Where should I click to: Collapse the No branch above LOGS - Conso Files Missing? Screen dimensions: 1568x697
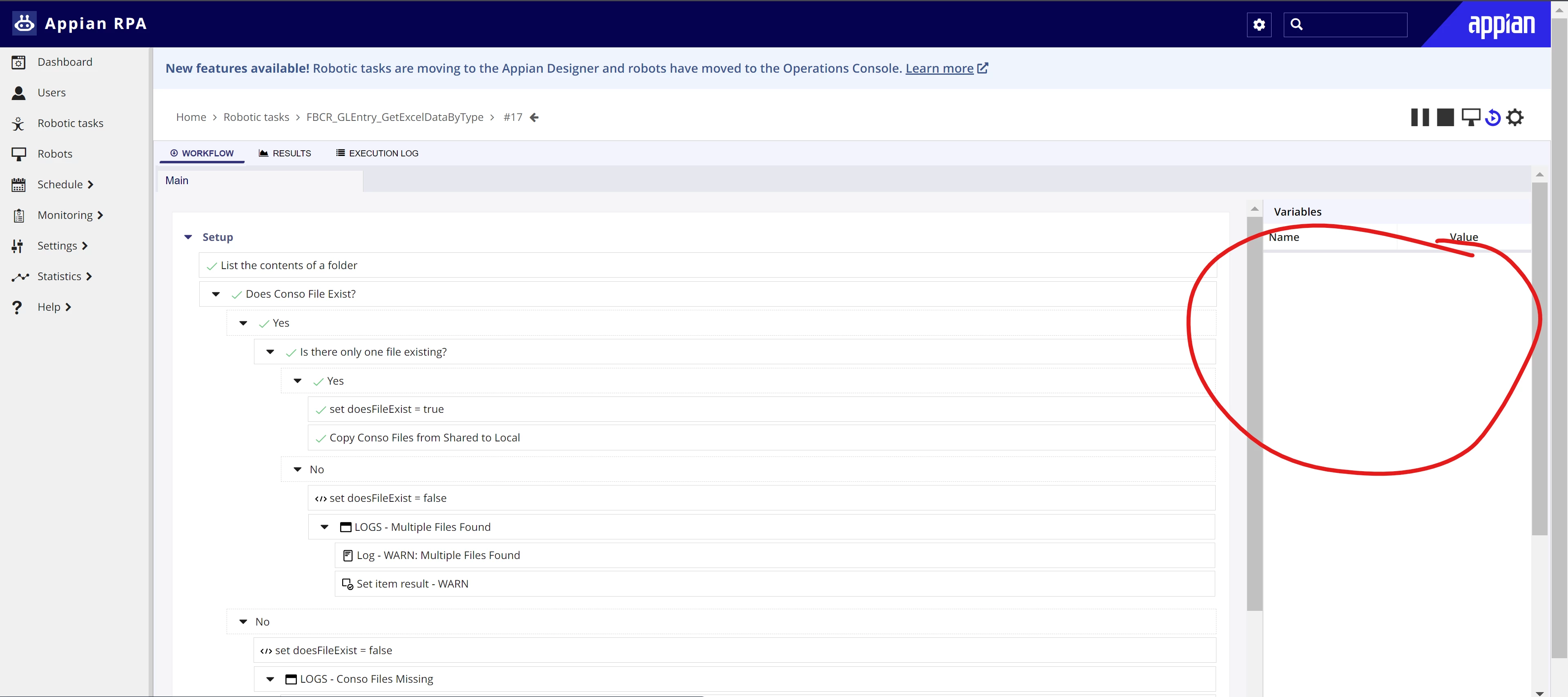[243, 621]
